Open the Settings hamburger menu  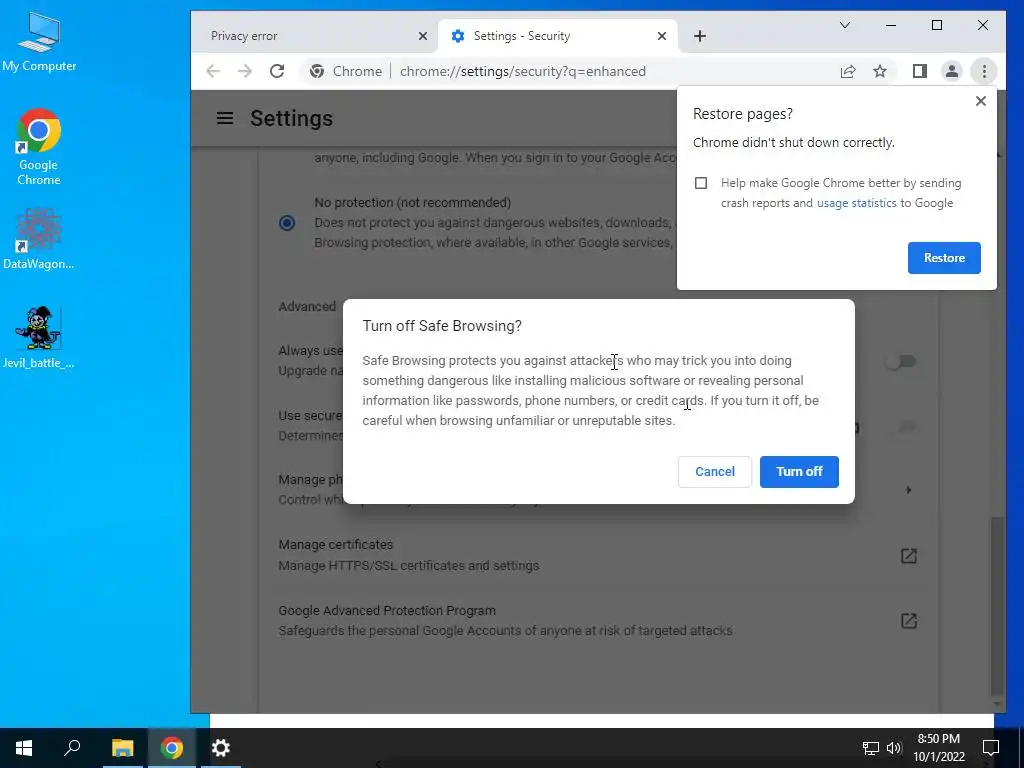[225, 118]
